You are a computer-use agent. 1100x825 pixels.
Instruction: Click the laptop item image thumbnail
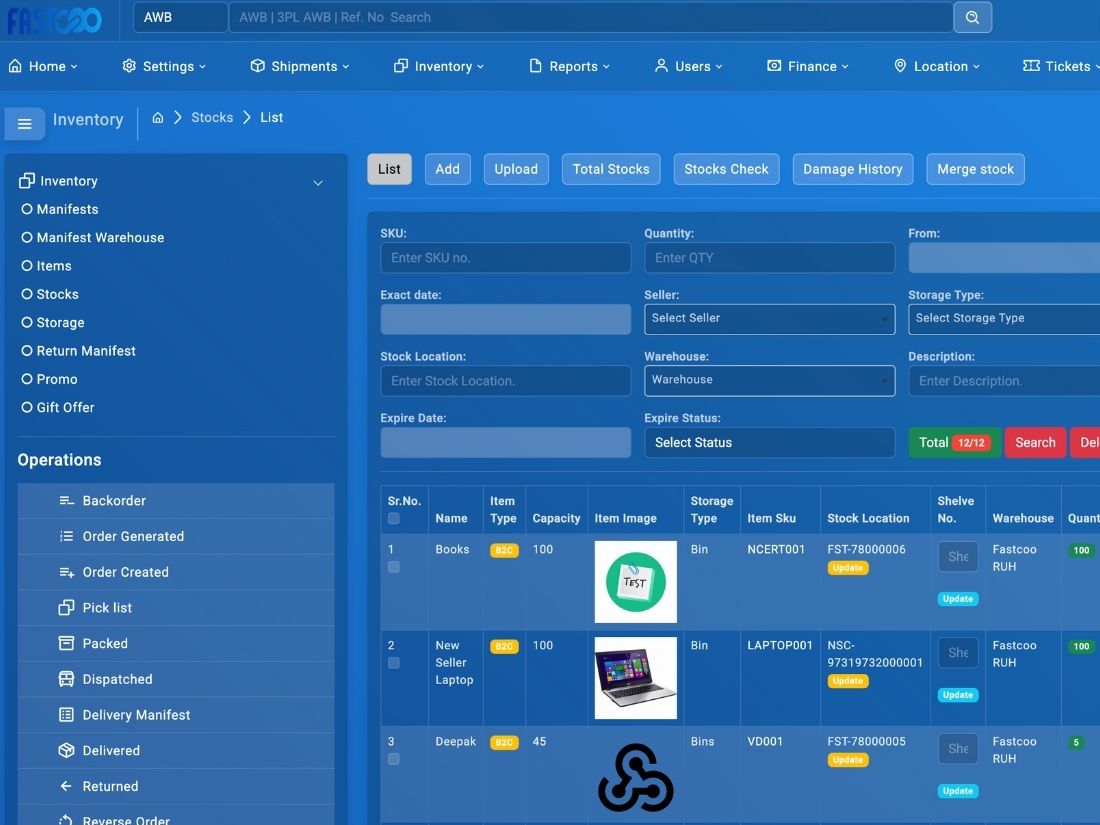click(x=635, y=678)
